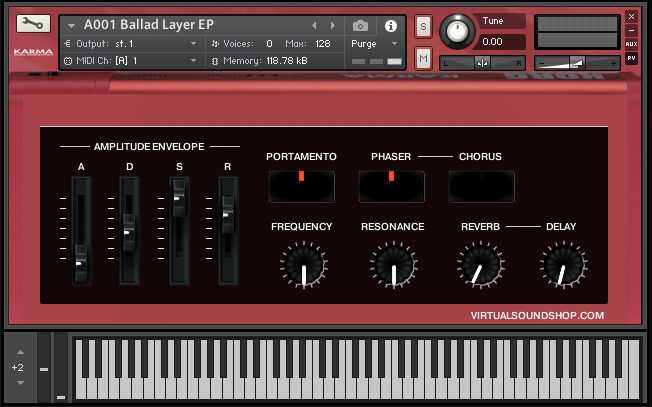
Task: Solo the instrument with S button
Action: point(423,26)
